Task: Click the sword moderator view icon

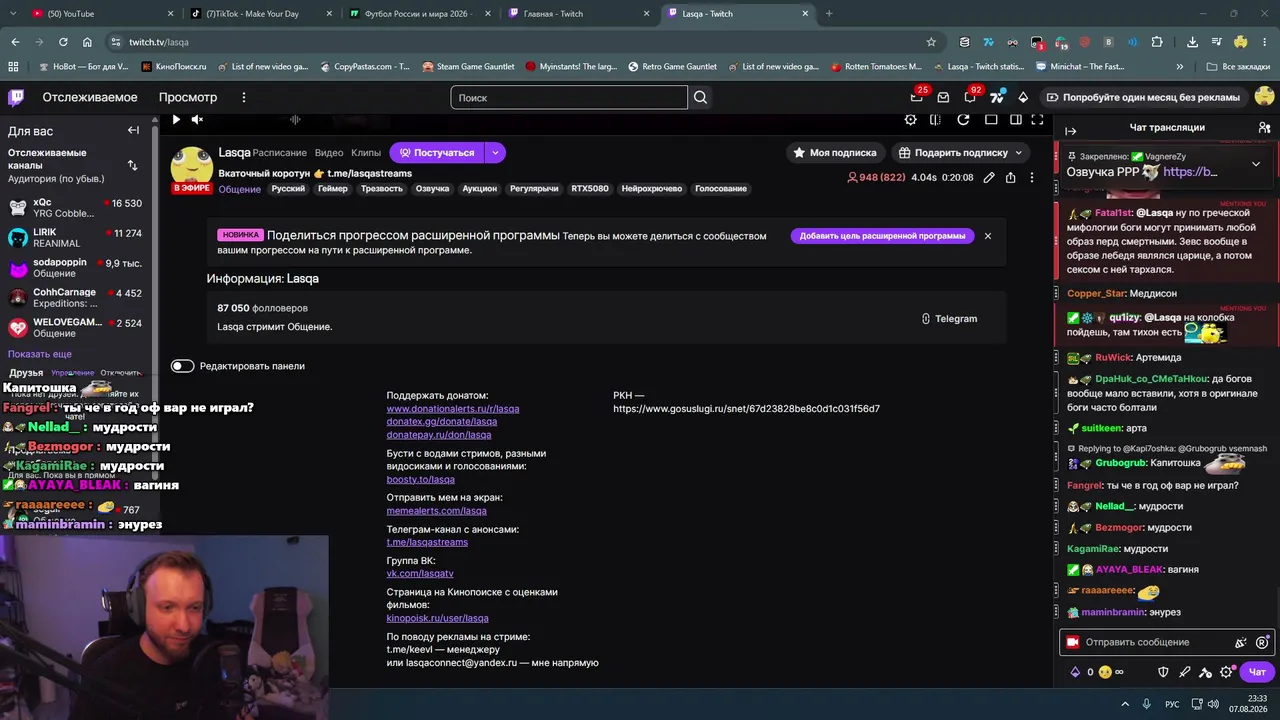Action: (x=1184, y=672)
